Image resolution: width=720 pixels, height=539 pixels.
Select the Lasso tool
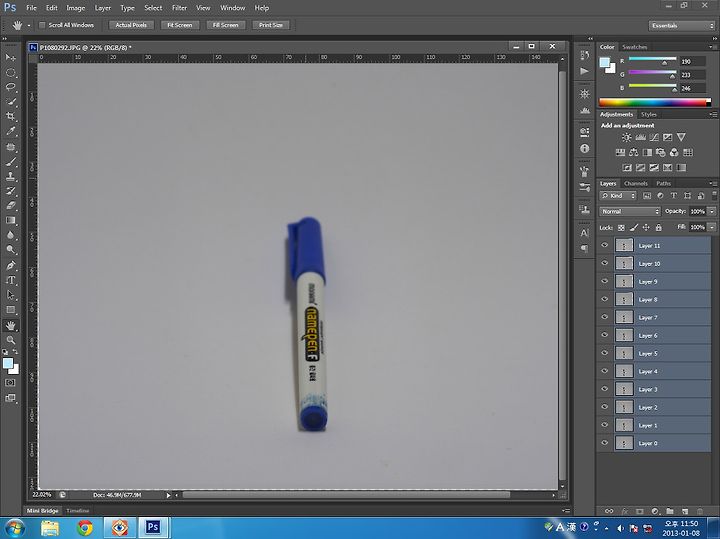(x=10, y=87)
